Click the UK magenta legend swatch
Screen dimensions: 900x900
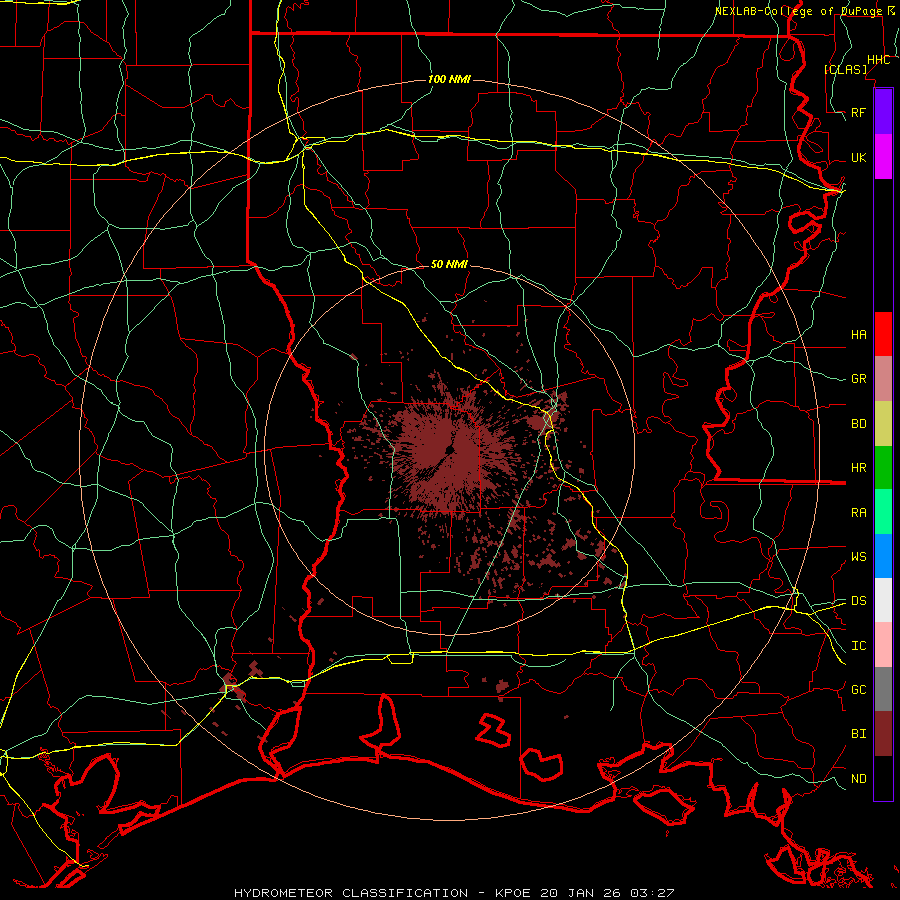point(883,157)
